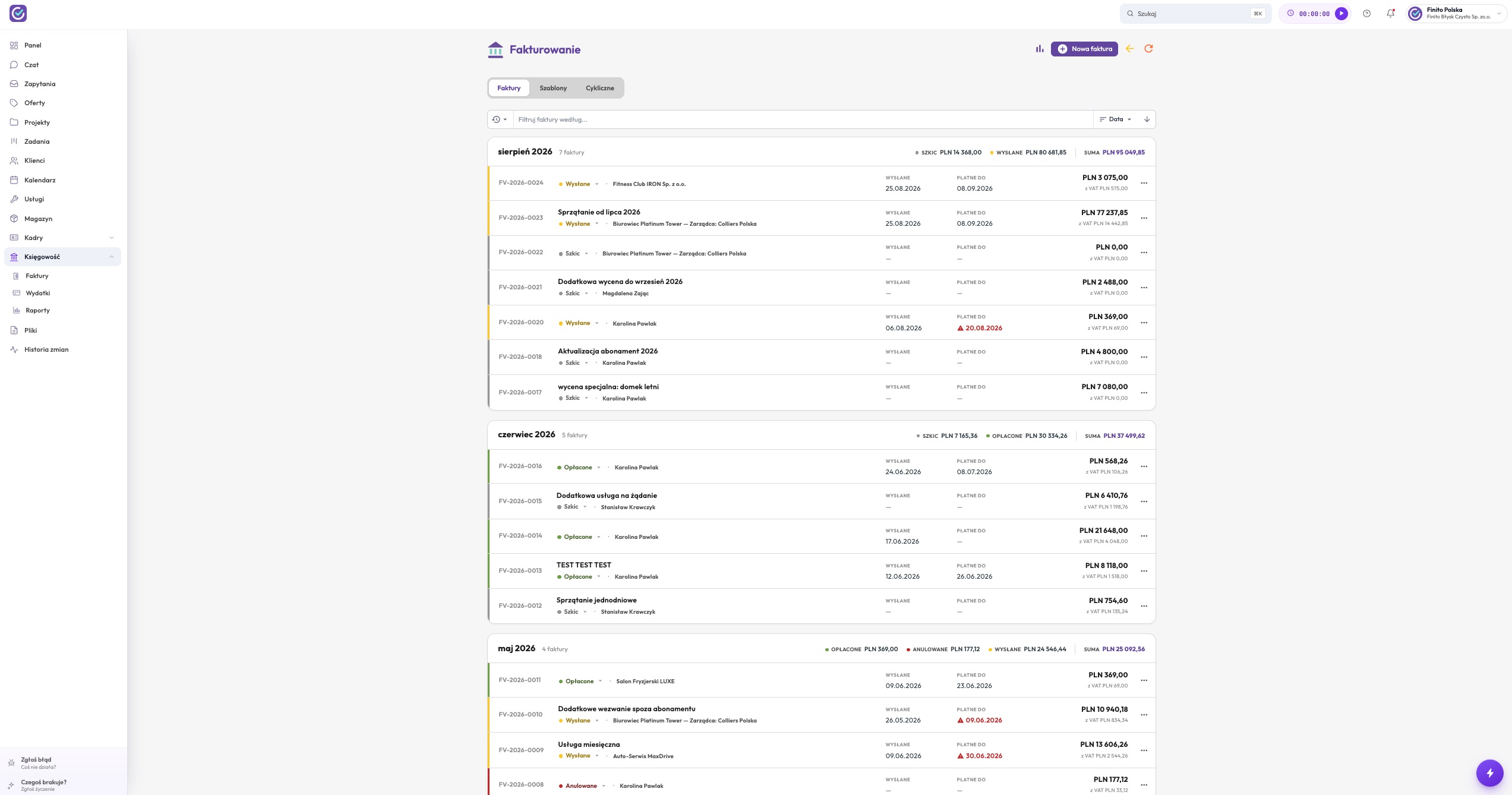
Task: Click the lightning quick-action button
Action: [1489, 772]
